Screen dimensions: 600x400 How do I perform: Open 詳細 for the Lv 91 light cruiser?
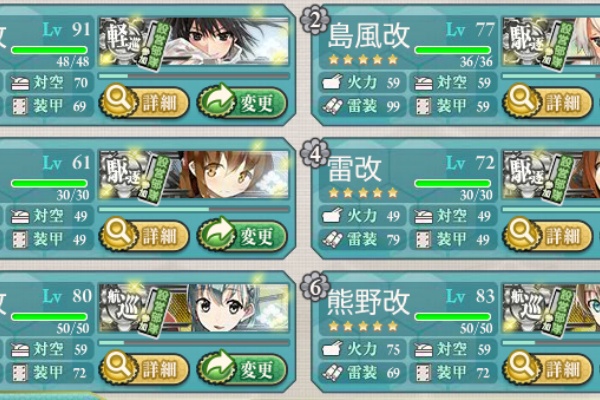144,102
